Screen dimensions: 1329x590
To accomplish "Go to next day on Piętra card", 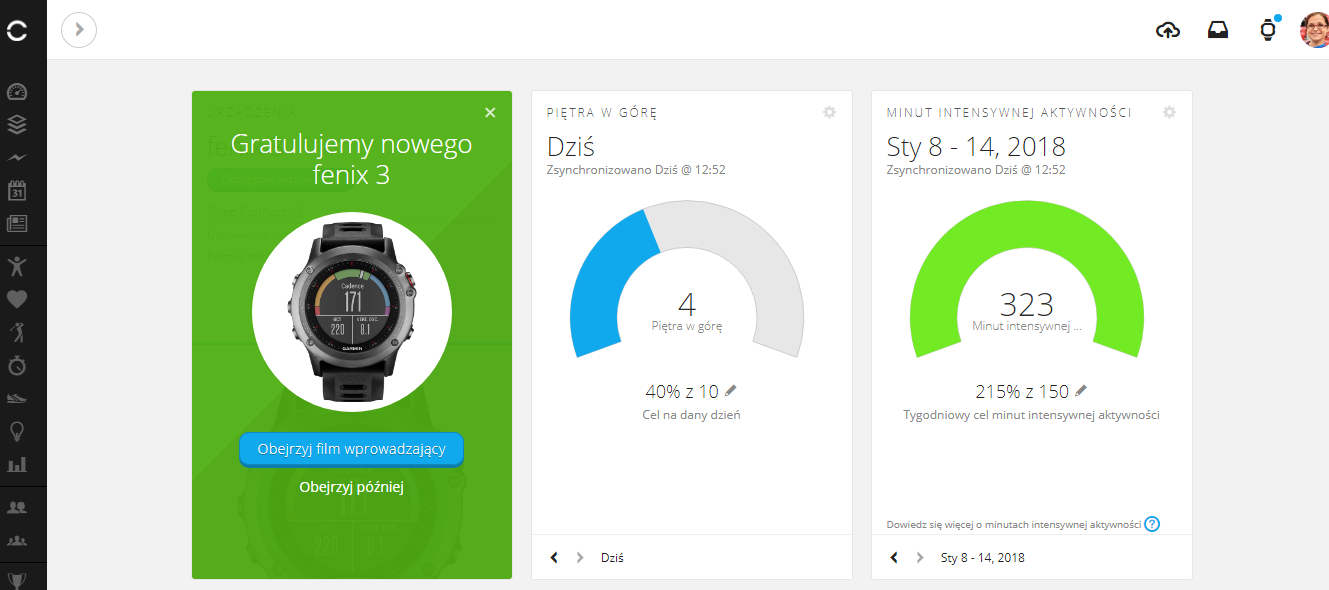I will coord(579,557).
